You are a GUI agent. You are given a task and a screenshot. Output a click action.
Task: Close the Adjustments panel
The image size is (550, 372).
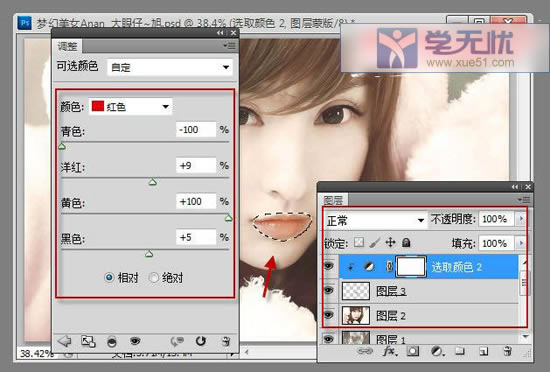(233, 33)
